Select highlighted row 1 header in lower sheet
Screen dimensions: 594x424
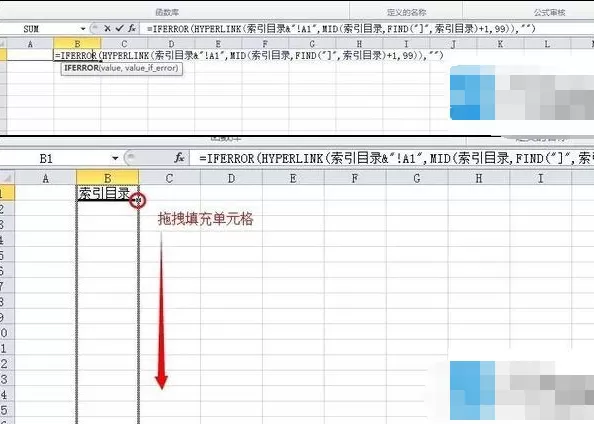coord(7,193)
